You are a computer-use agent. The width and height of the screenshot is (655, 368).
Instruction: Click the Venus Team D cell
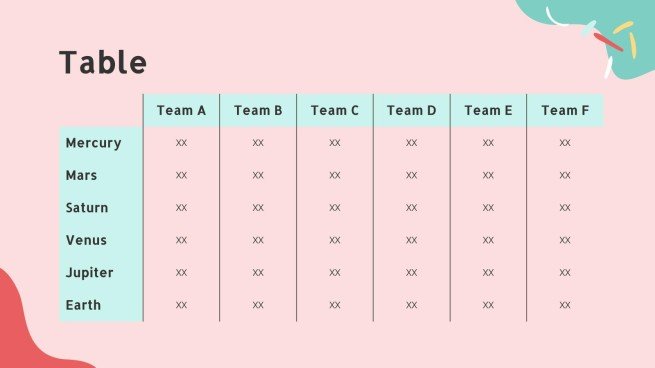point(411,240)
